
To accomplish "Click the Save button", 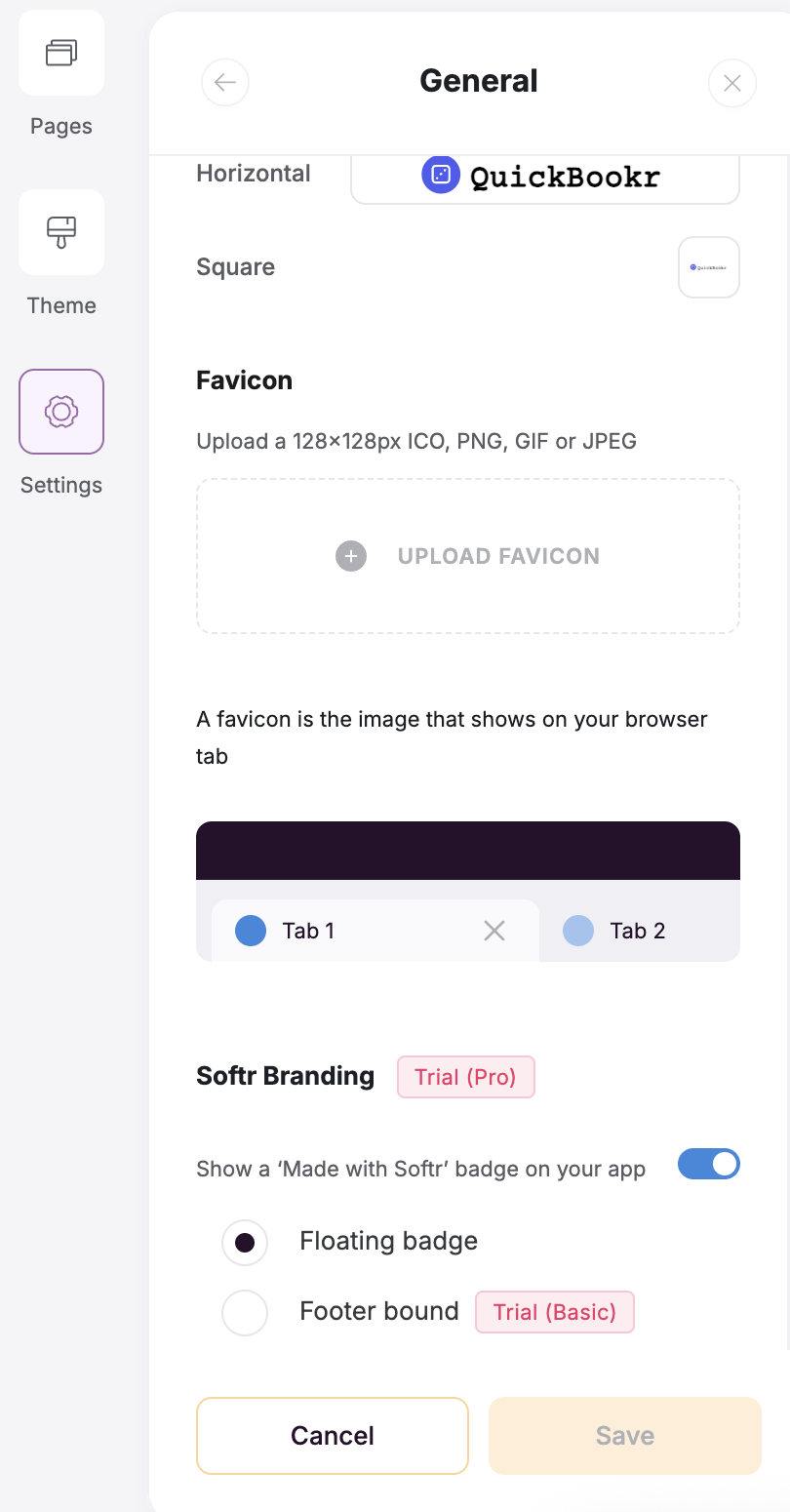I will (x=625, y=1436).
